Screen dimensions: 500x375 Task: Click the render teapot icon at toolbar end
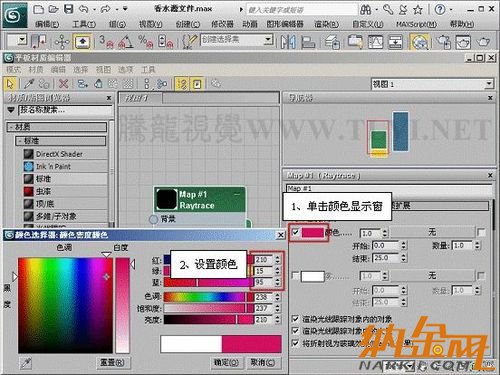coord(483,42)
